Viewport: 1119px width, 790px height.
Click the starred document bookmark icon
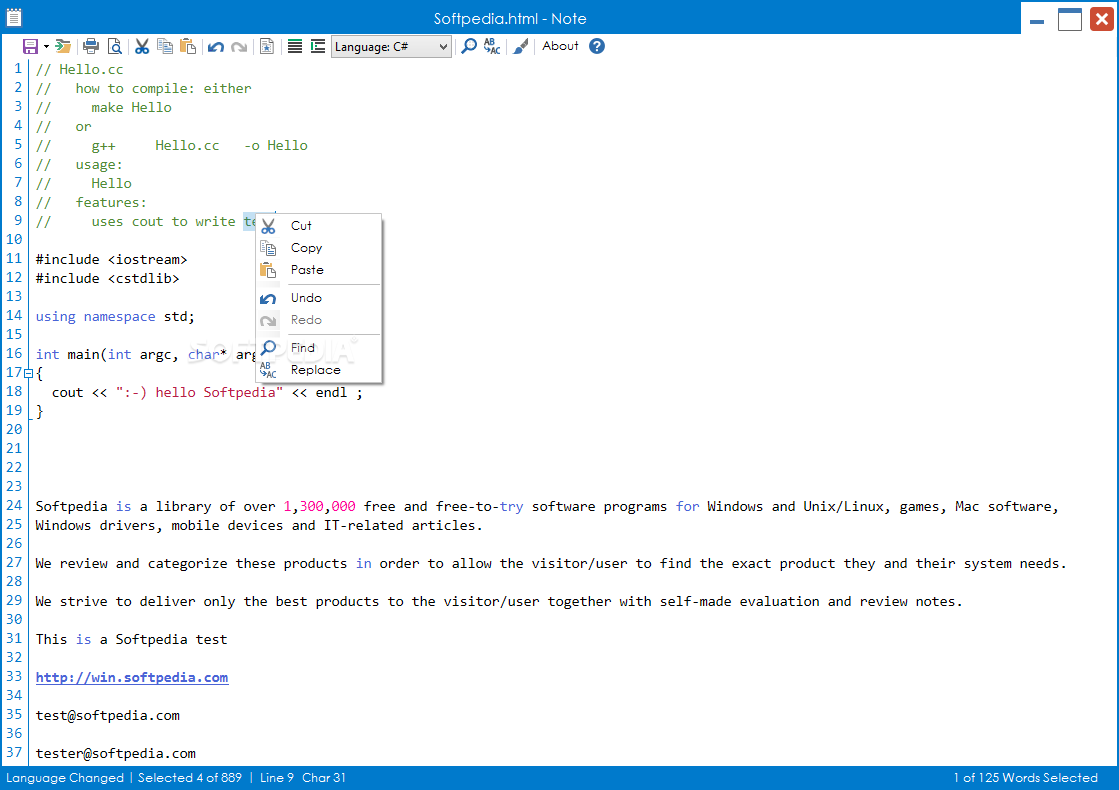pos(267,46)
